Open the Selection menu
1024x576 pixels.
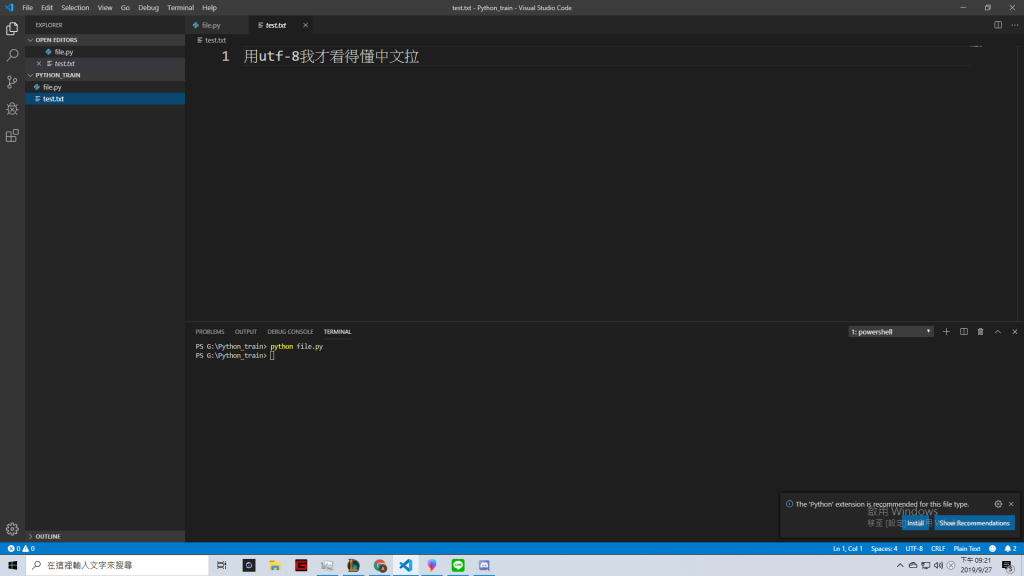75,8
